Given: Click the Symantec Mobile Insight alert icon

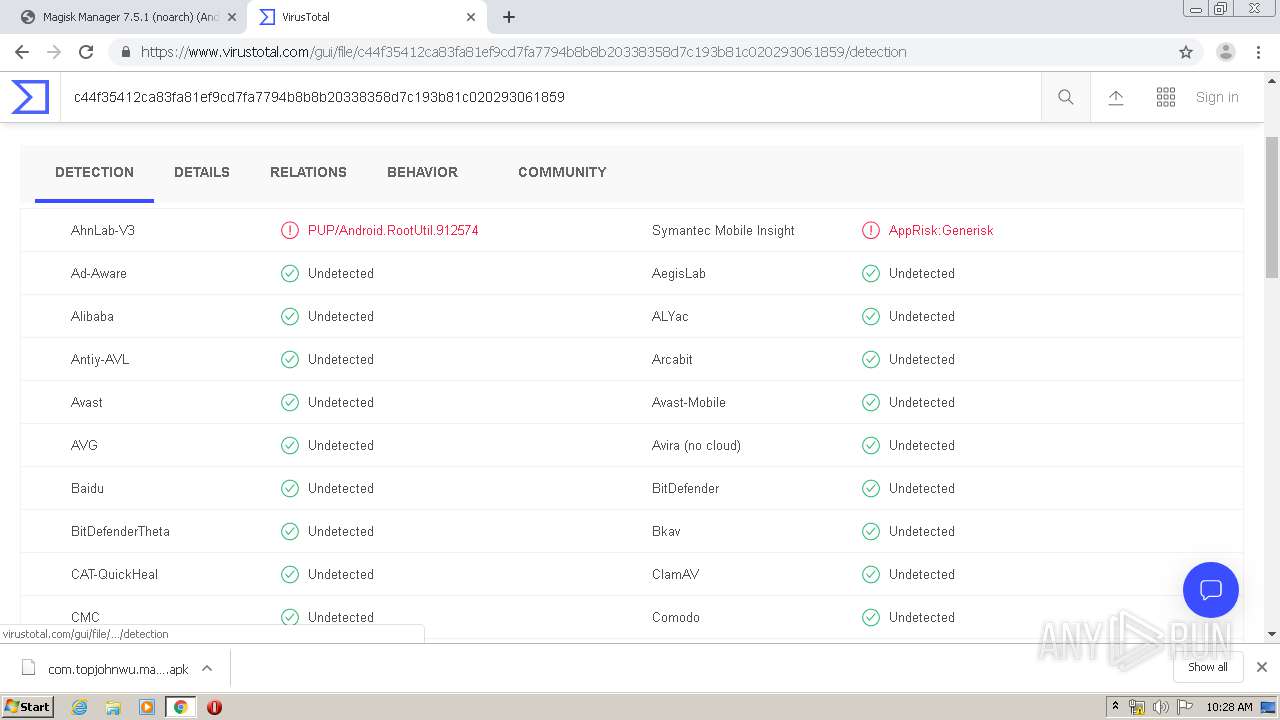Looking at the screenshot, I should click(871, 230).
